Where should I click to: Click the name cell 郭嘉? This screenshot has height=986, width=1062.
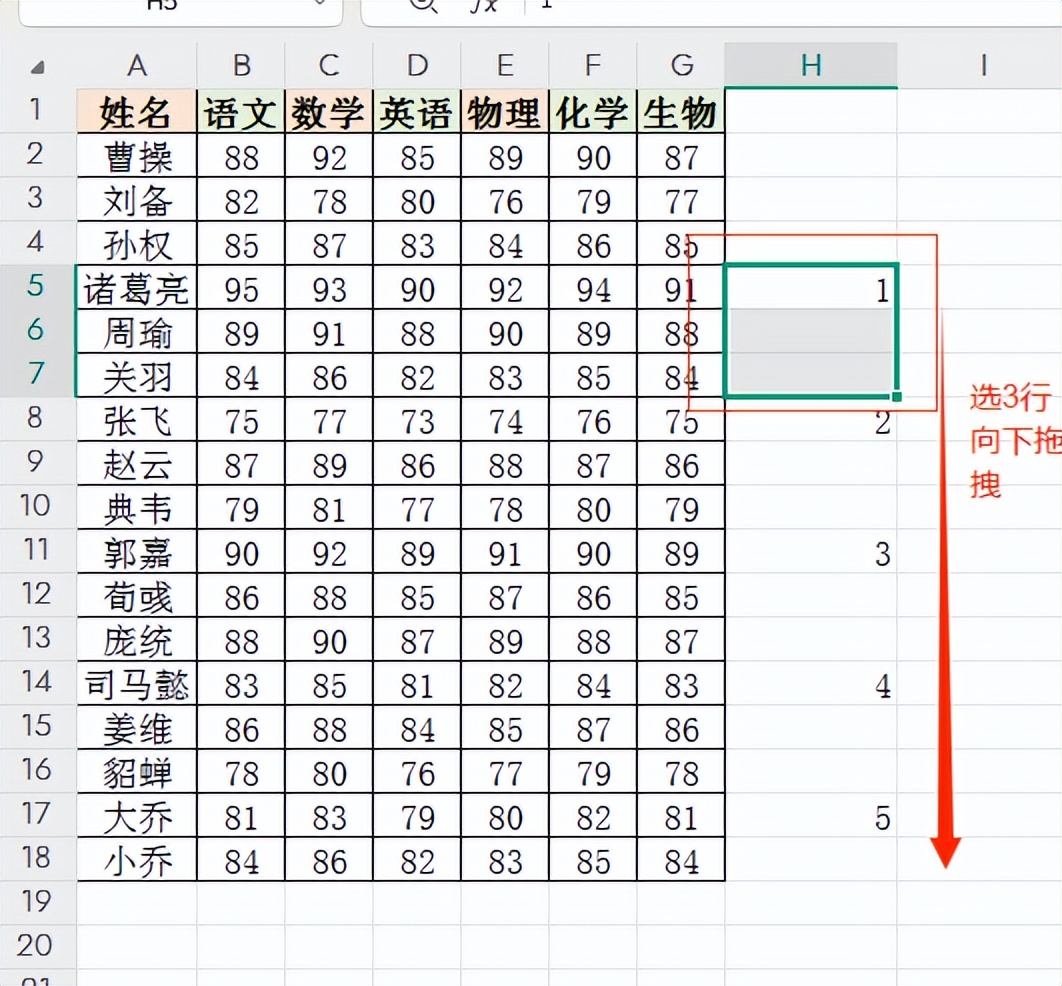[137, 552]
